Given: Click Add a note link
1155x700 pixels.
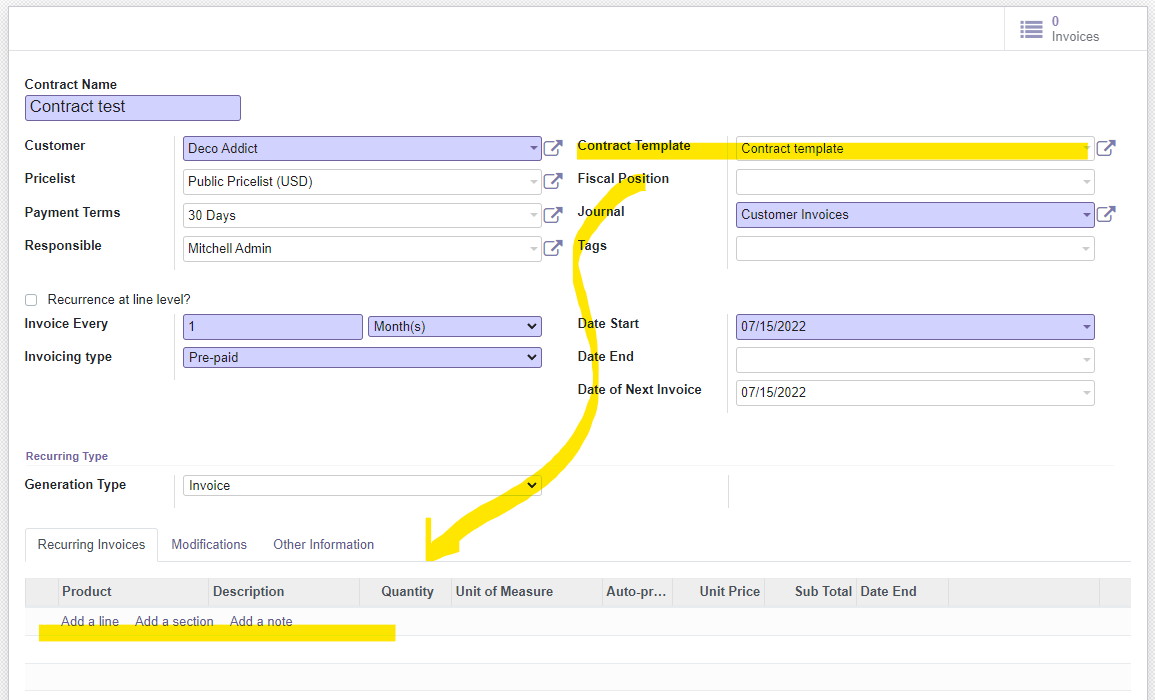Looking at the screenshot, I should (x=261, y=621).
